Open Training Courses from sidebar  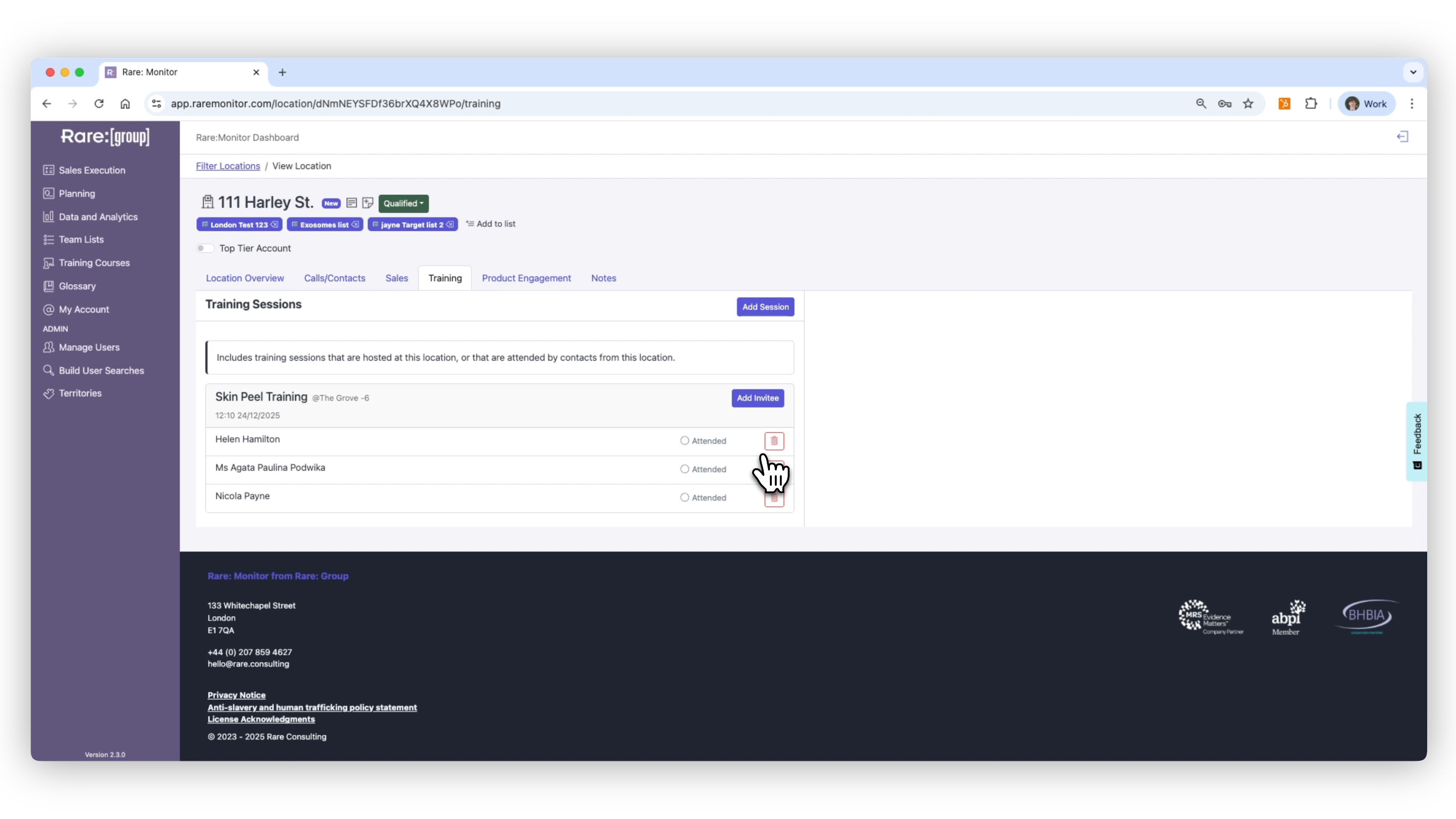(86, 263)
